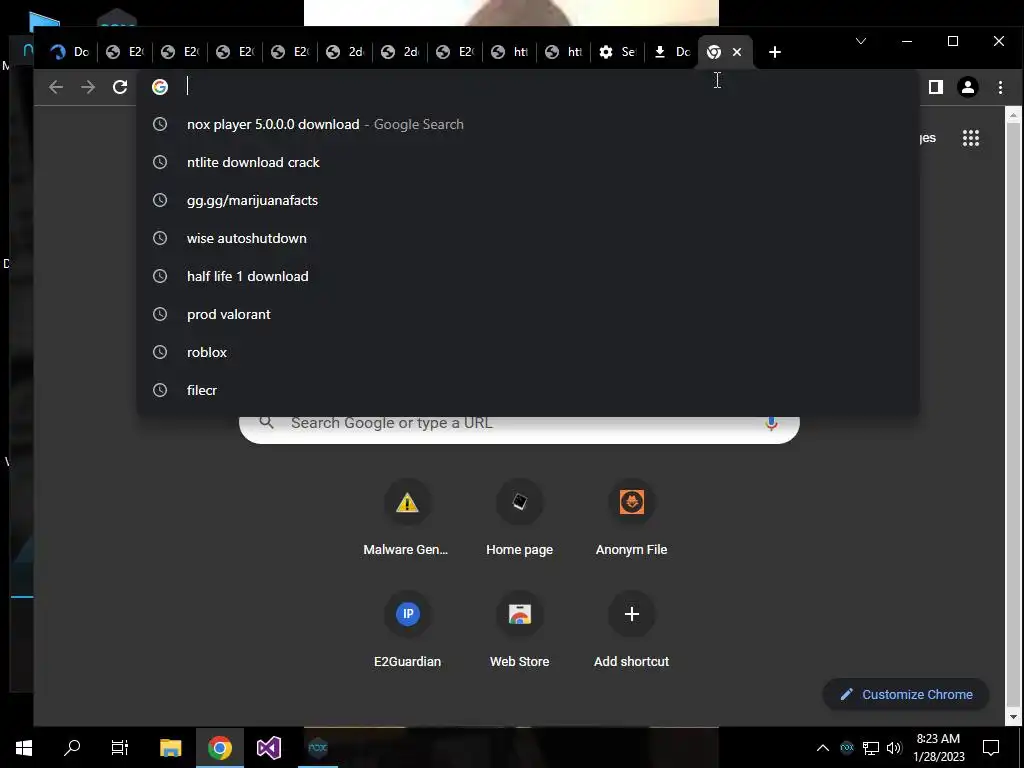Screen dimensions: 1024x768
Task: Select 'half life 1 download' suggestion
Action: 528,276
